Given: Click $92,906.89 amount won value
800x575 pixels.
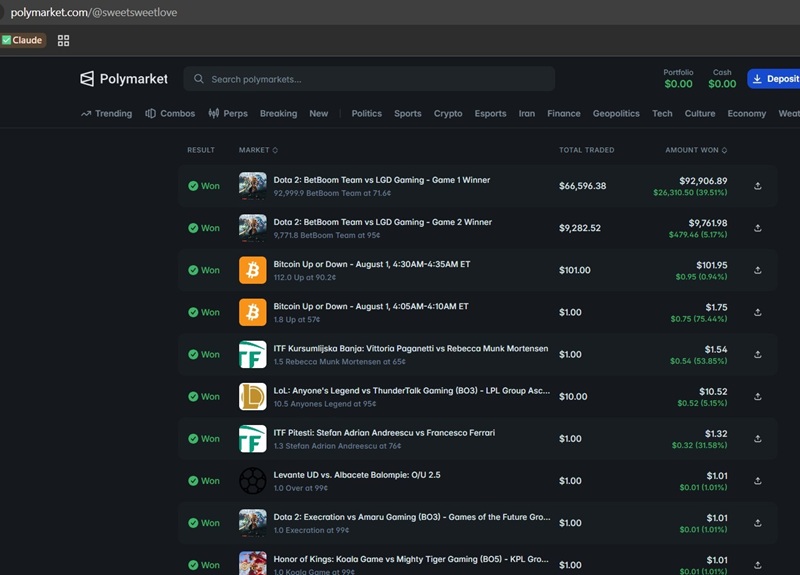Looking at the screenshot, I should (703, 181).
